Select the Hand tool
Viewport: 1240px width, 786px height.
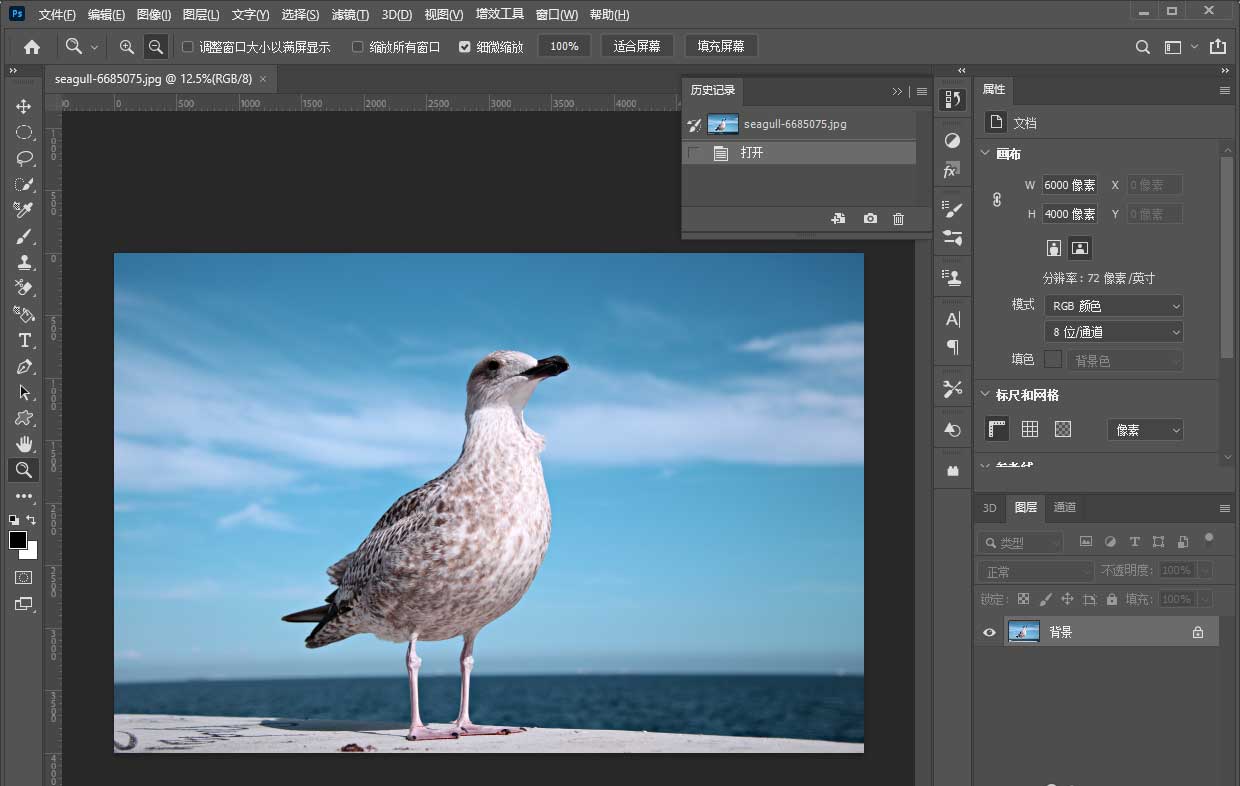pyautogui.click(x=24, y=444)
